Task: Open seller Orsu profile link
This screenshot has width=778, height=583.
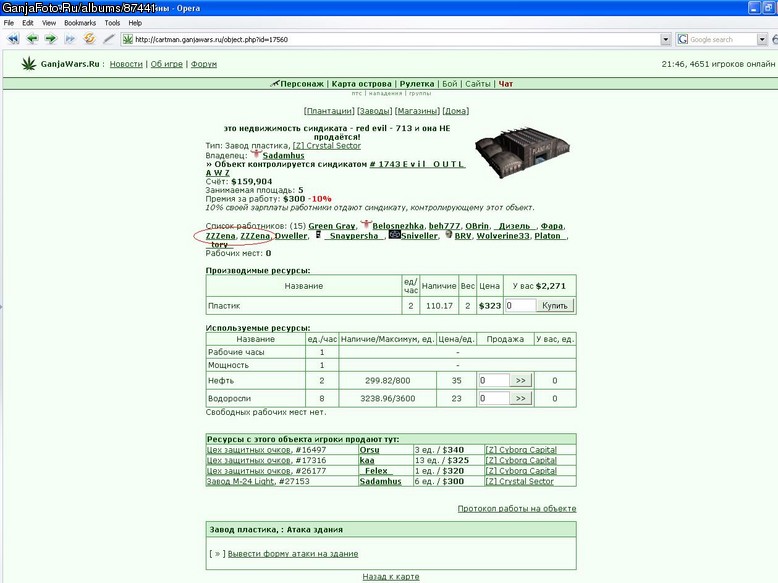Action: tap(369, 450)
